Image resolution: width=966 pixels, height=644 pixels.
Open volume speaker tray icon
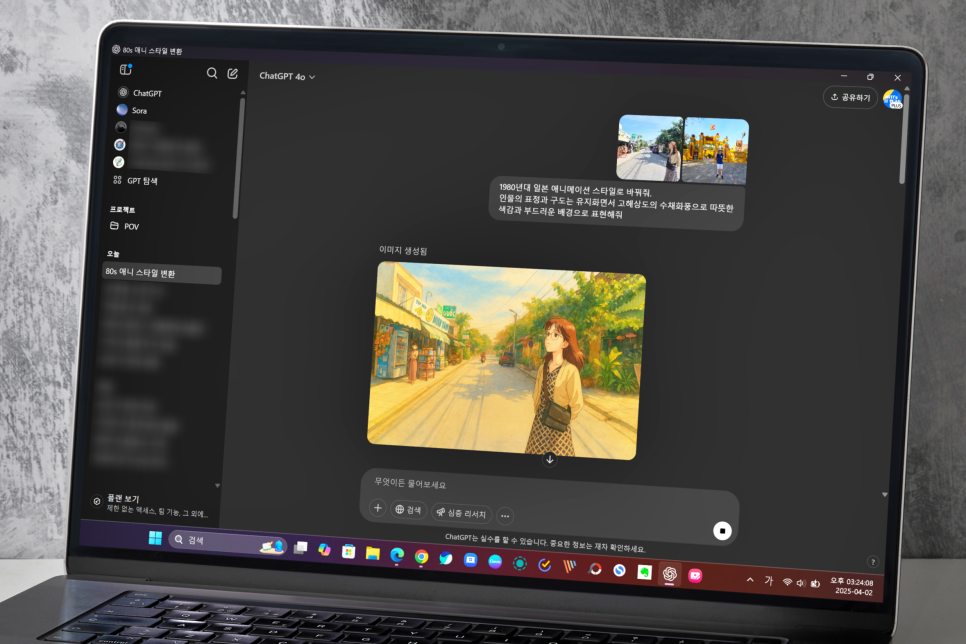(800, 583)
